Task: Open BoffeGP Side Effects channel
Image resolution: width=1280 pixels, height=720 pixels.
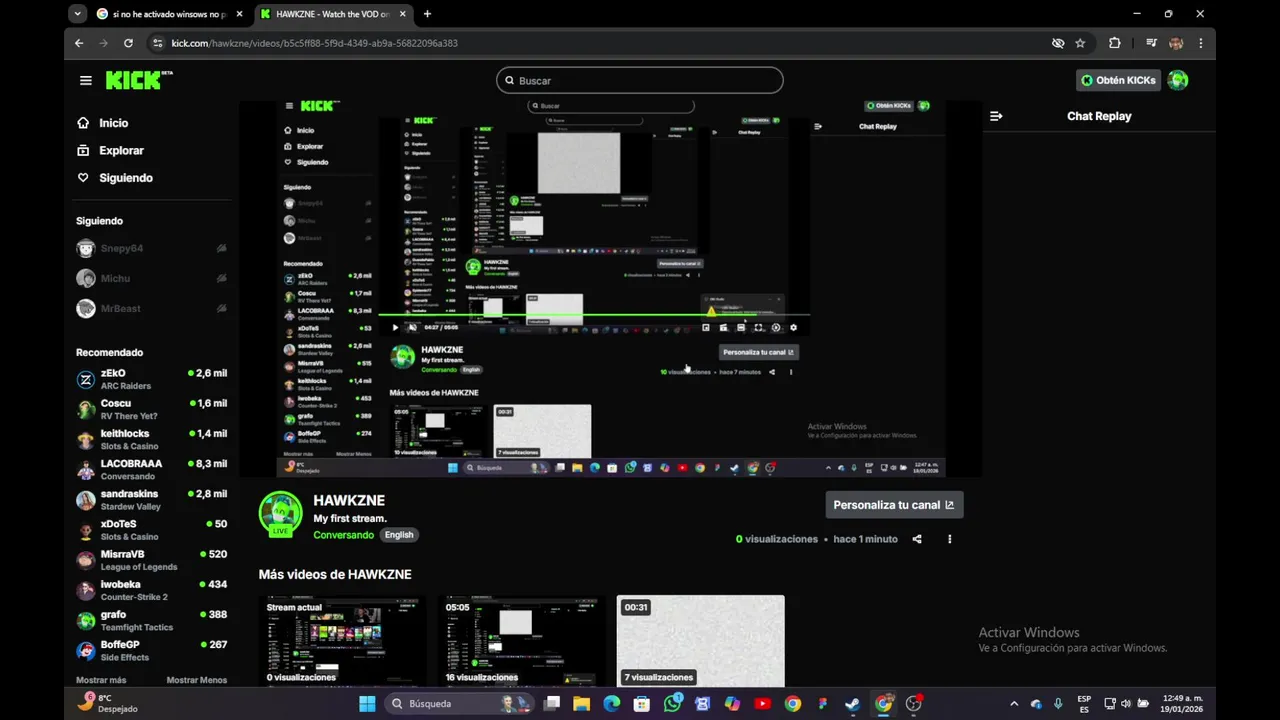Action: [x=152, y=651]
